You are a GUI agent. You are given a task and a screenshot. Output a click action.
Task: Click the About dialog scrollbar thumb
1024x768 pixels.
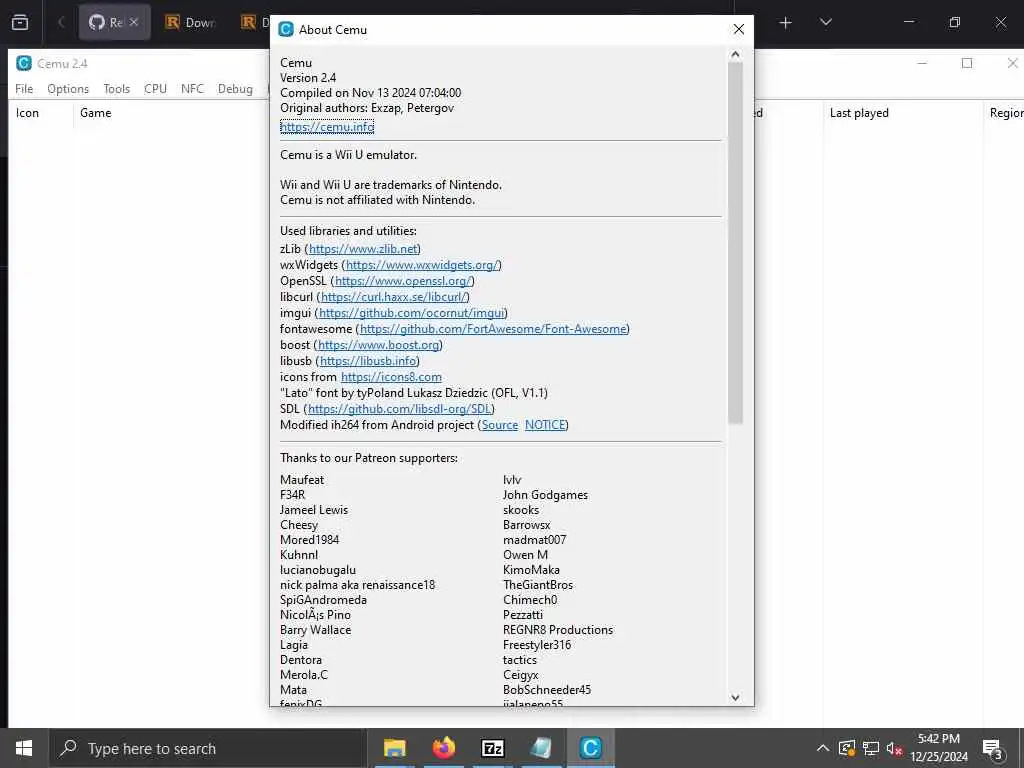735,243
